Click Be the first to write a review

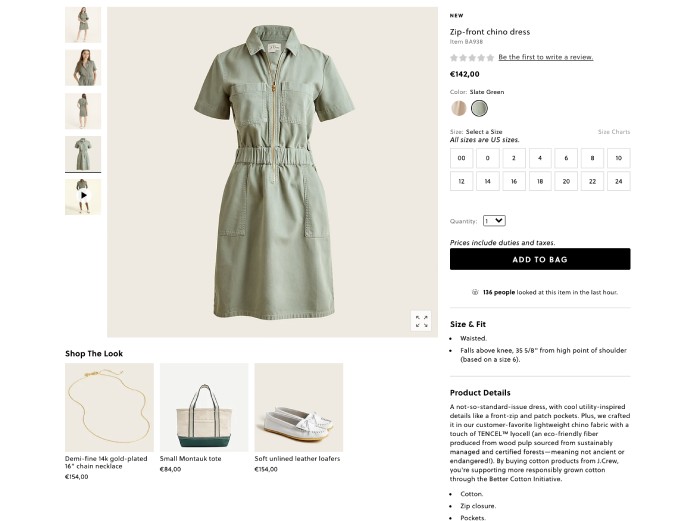click(545, 57)
